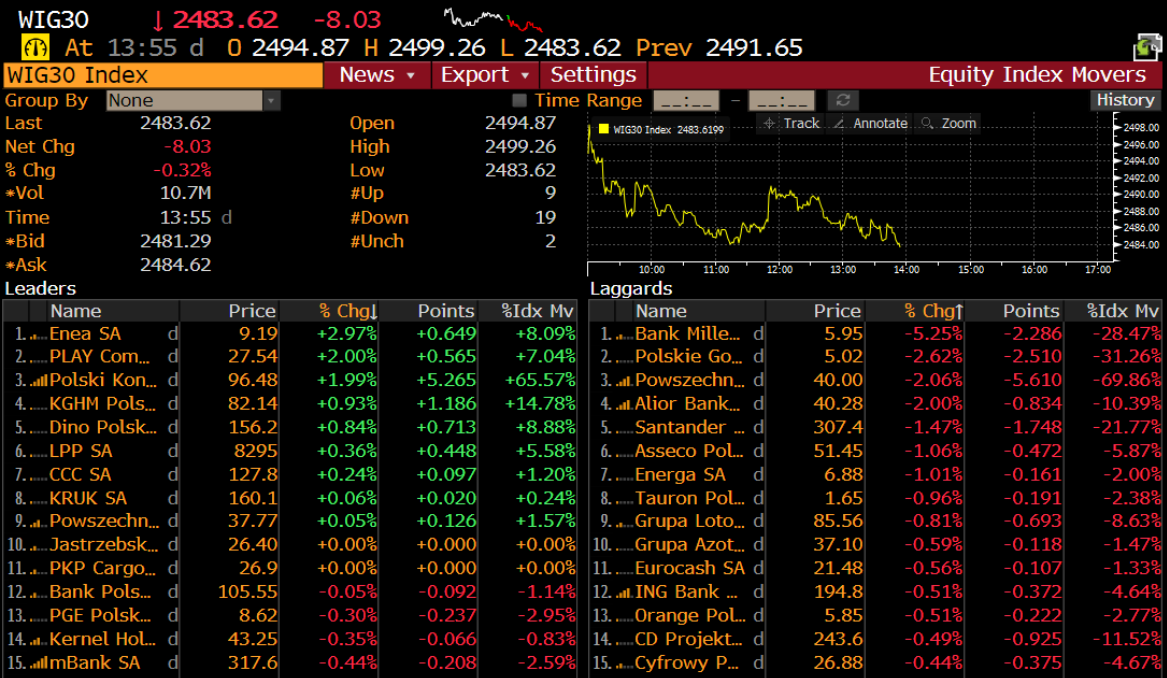Click the volume bars icon for Powszechn… laggard
The height and width of the screenshot is (678, 1167).
pos(624,381)
